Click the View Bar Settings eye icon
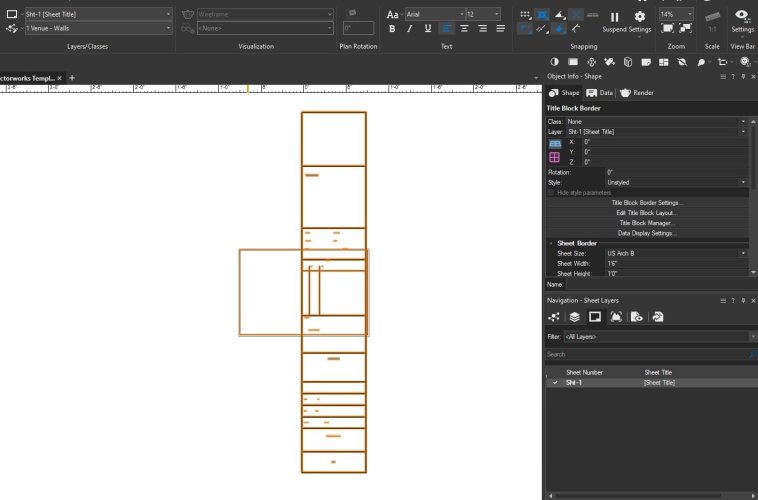Screen dimensions: 758x500 tap(741, 16)
